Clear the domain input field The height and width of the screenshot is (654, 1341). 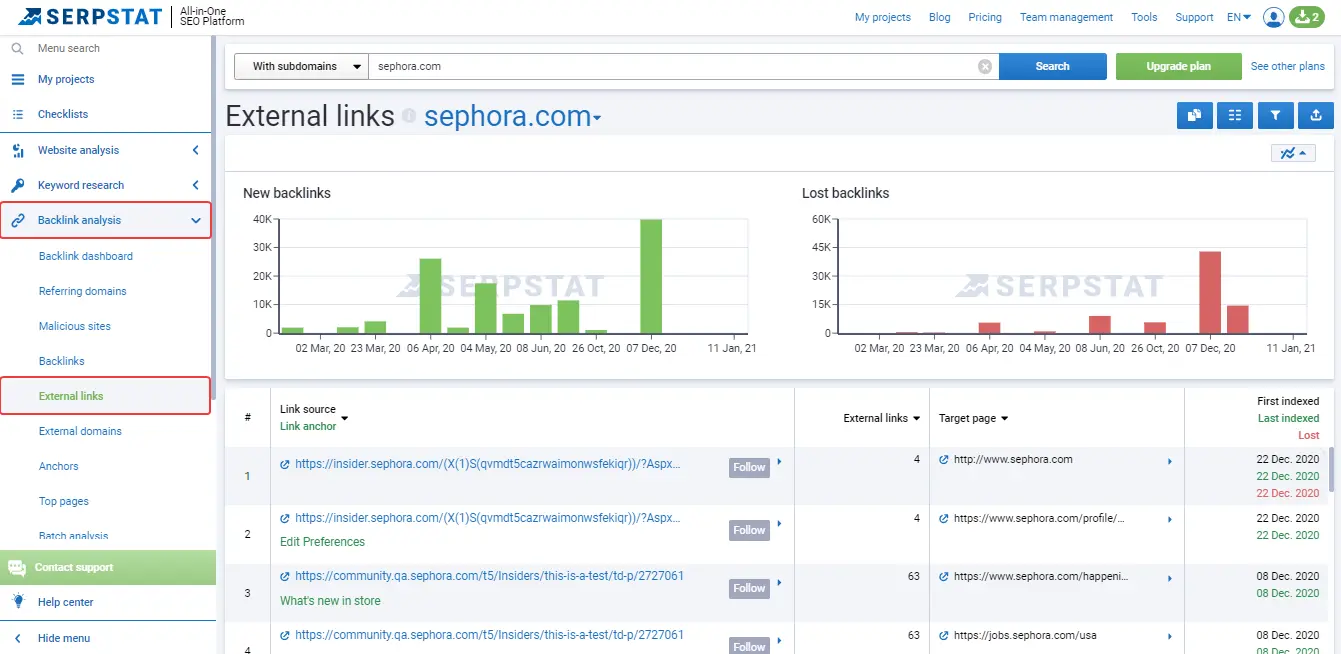pyautogui.click(x=985, y=66)
